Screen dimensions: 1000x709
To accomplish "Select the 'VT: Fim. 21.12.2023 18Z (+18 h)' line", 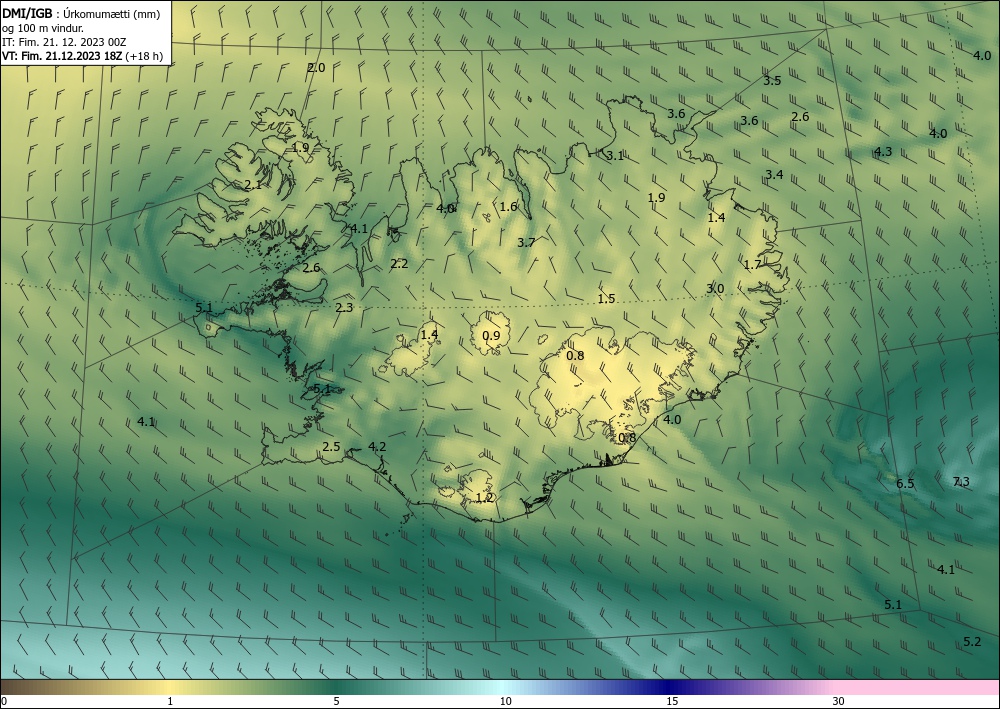I will click(x=82, y=56).
